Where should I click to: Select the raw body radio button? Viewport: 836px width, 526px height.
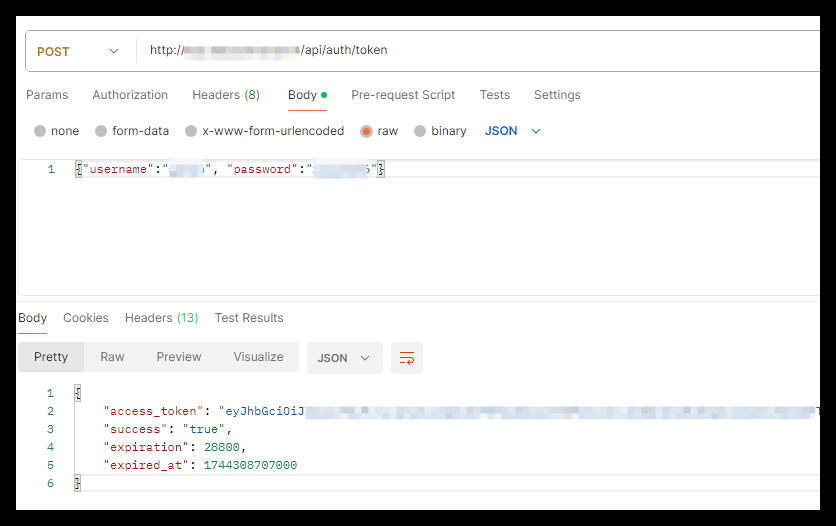tap(367, 131)
